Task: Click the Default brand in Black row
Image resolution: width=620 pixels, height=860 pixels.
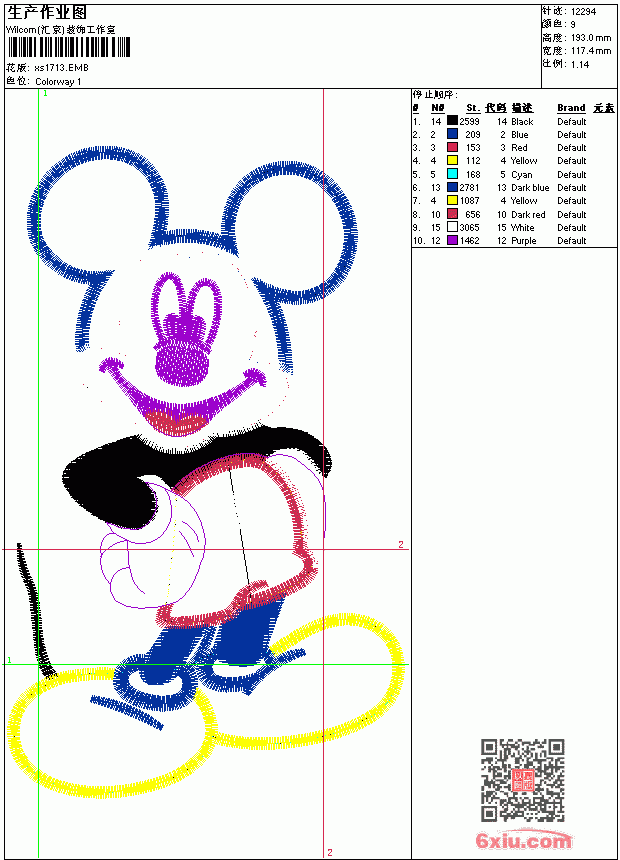Action: click(x=571, y=121)
